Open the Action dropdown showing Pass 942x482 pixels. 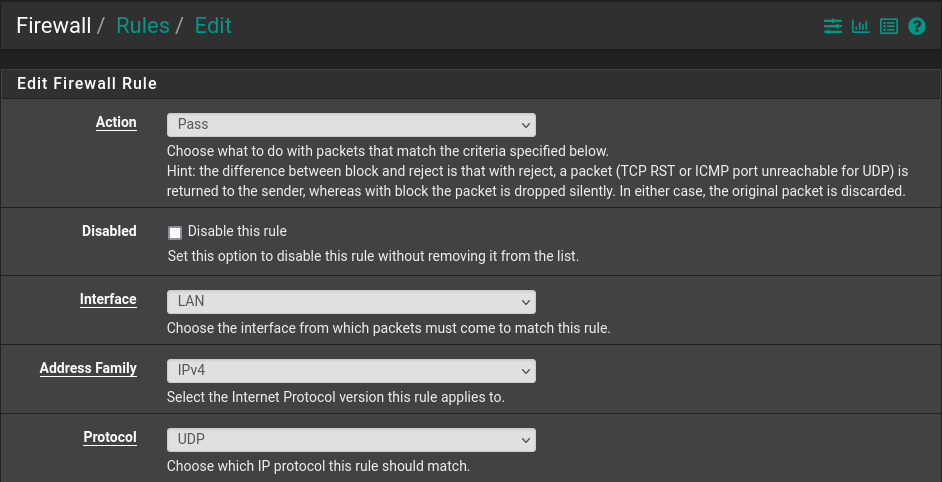pos(351,125)
